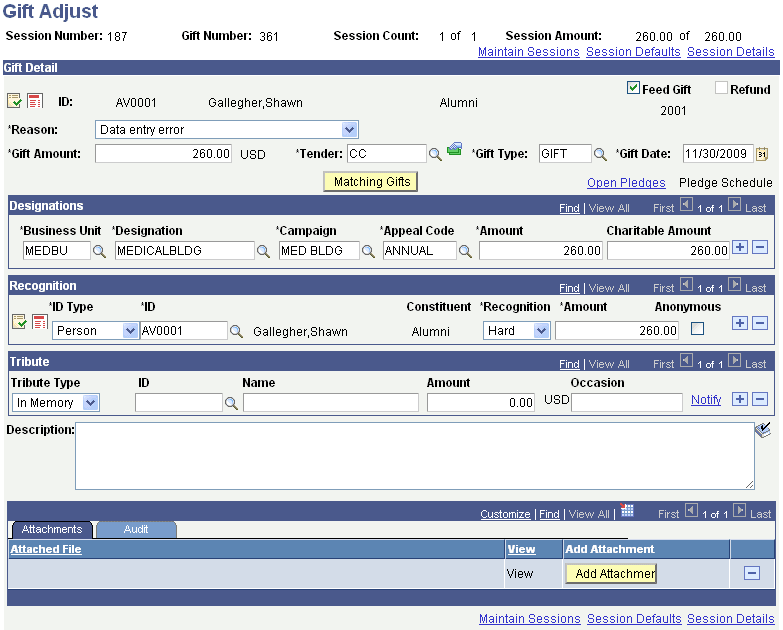Image resolution: width=783 pixels, height=630 pixels.
Task: Go to next Attachments row arrow
Action: coord(739,510)
